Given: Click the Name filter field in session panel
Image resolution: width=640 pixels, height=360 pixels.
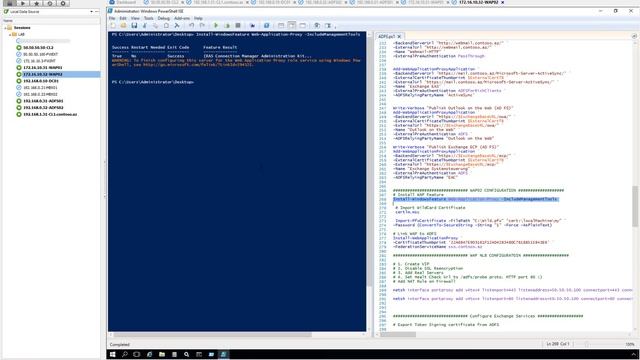Looking at the screenshot, I should coord(51,20).
